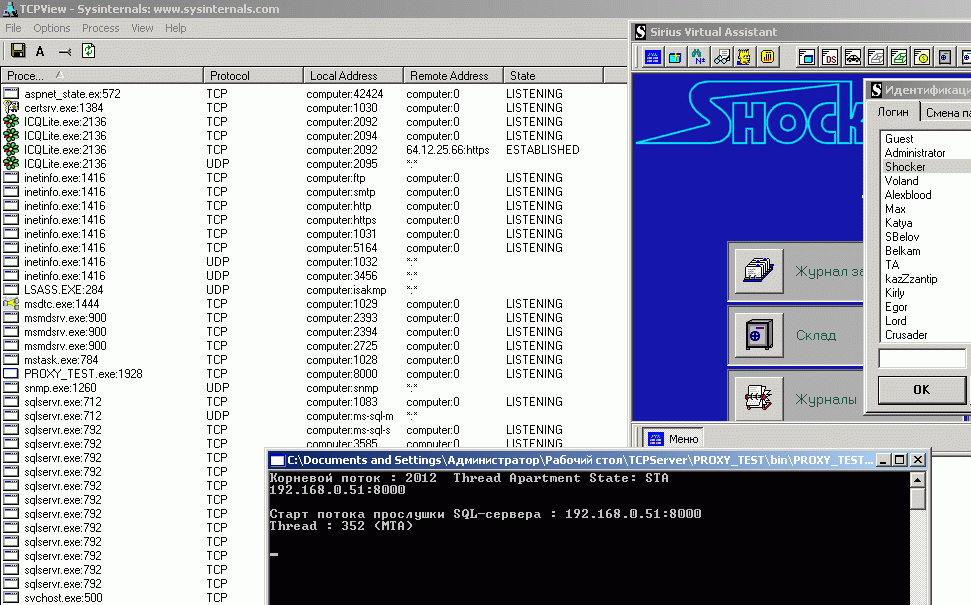The width and height of the screenshot is (971, 605).
Task: Click the Меню button in Sirius
Action: [673, 439]
